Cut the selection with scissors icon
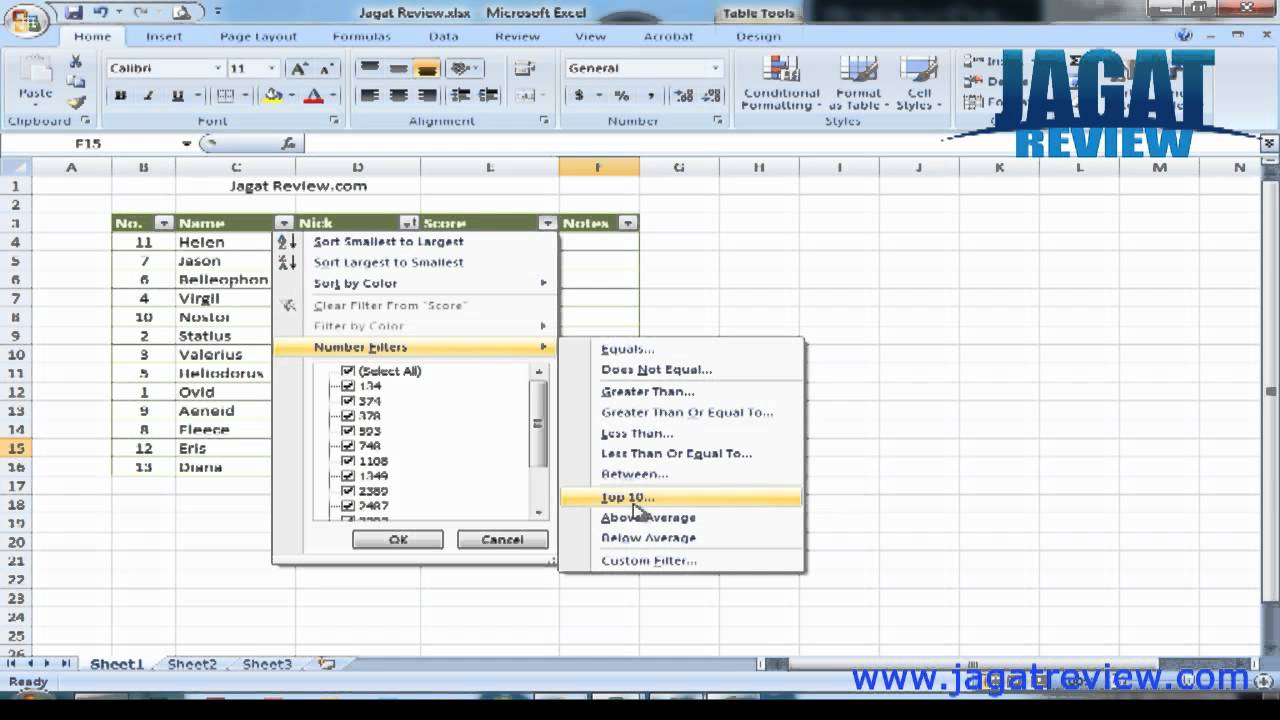Viewport: 1280px width, 720px height. (75, 62)
